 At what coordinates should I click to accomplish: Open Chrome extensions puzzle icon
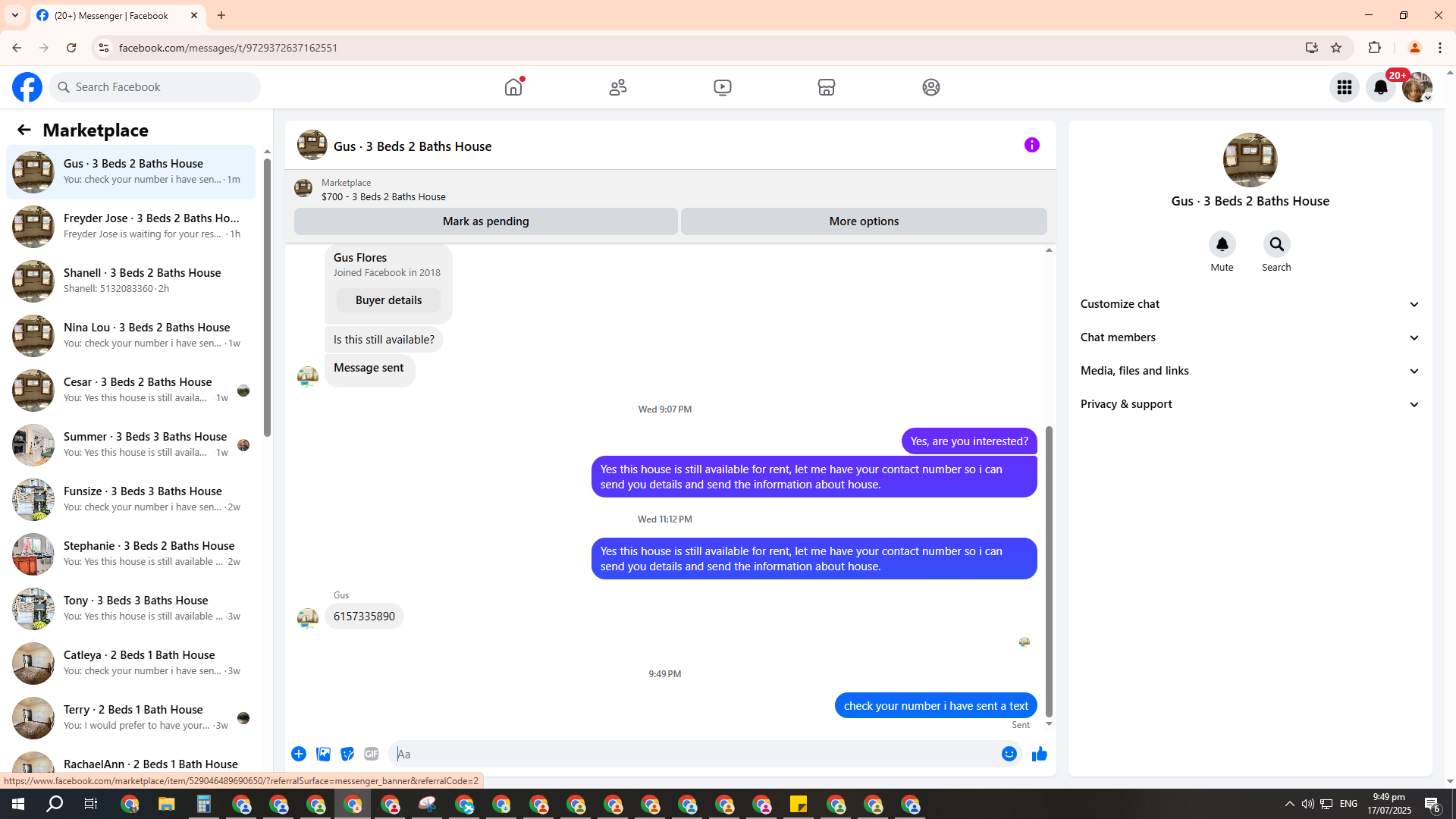tap(1375, 48)
